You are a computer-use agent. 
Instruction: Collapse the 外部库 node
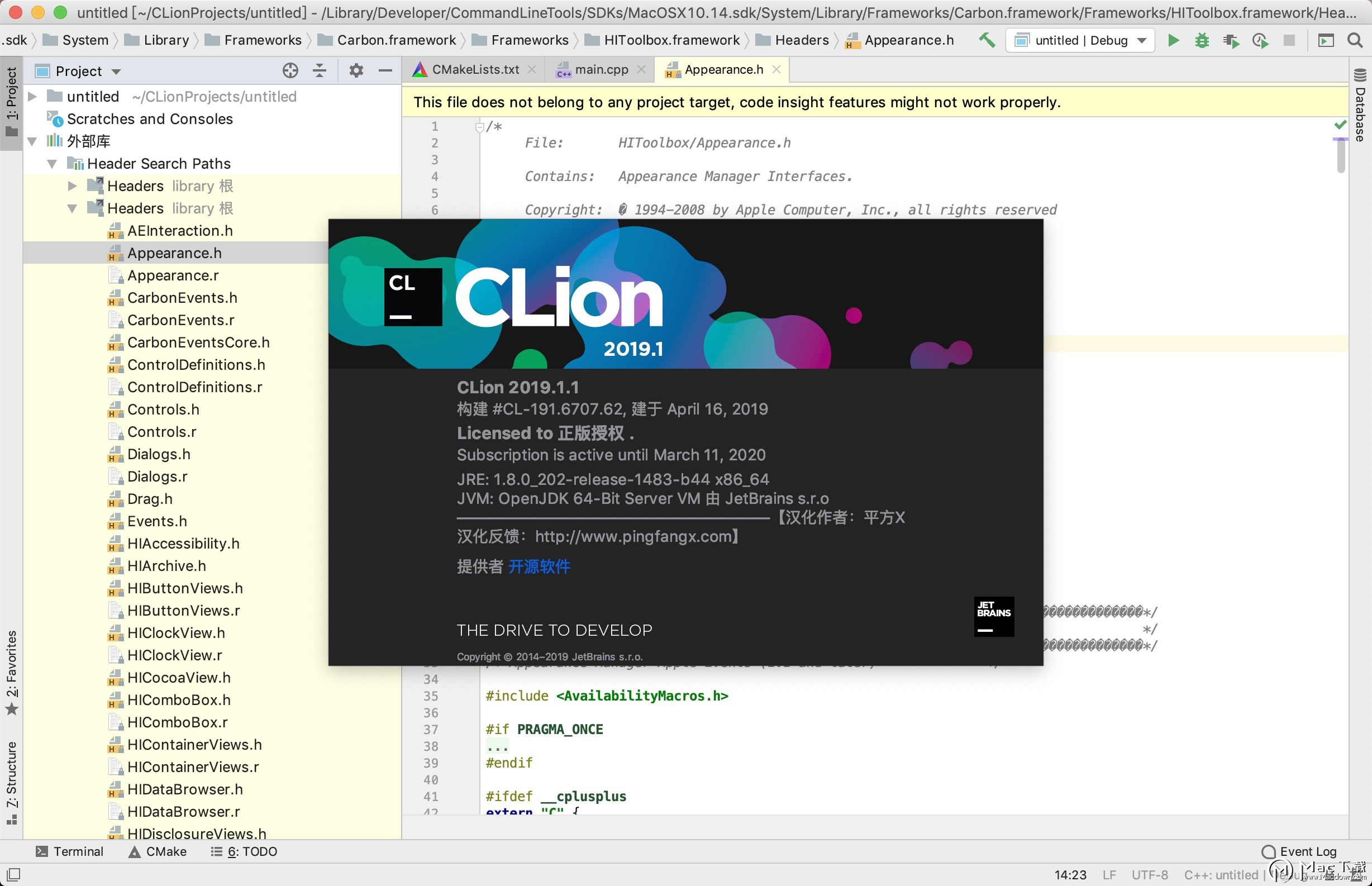coord(33,141)
